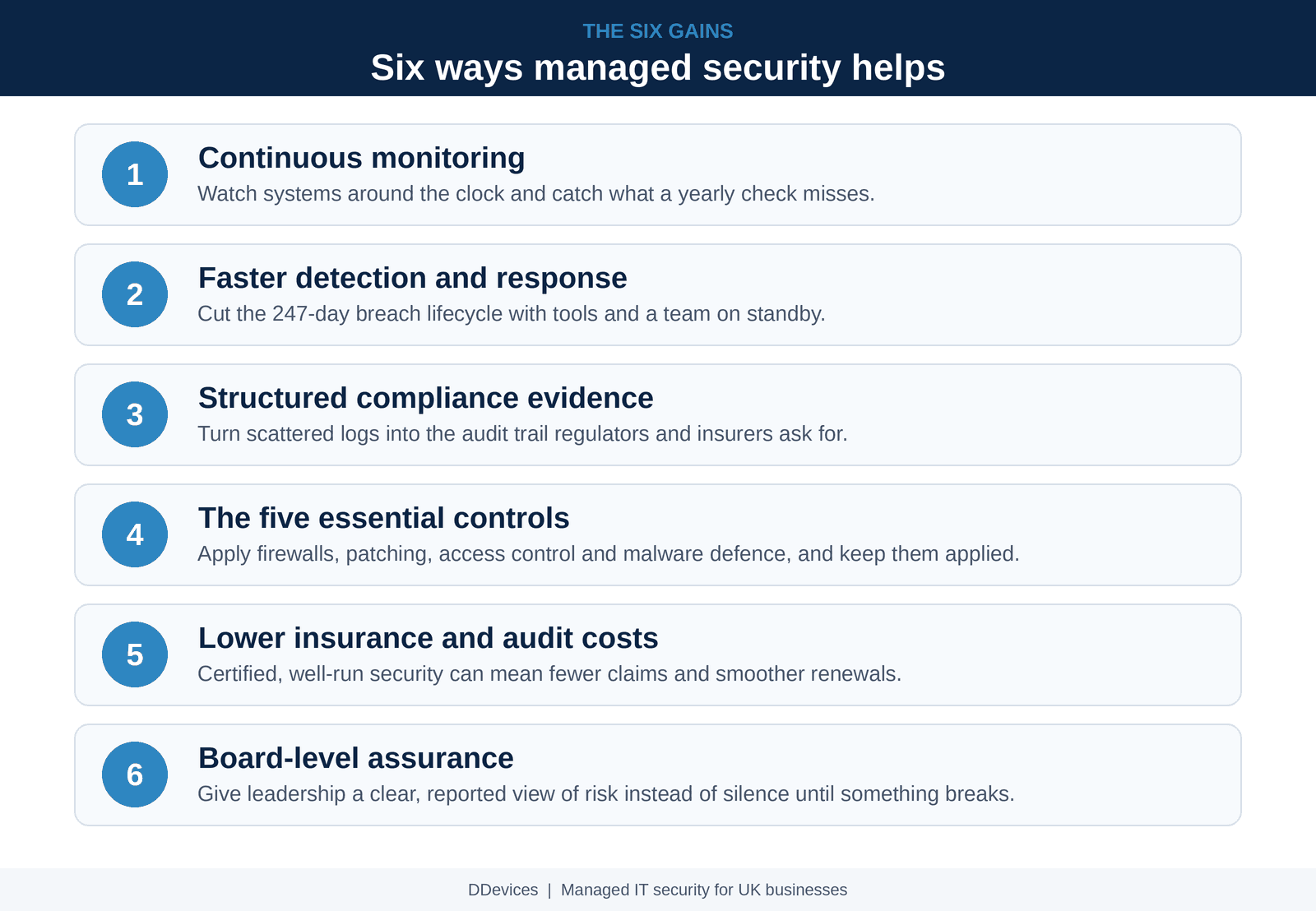This screenshot has width=1316, height=911.
Task: Select 'The five essential controls' heading
Action: (x=383, y=518)
